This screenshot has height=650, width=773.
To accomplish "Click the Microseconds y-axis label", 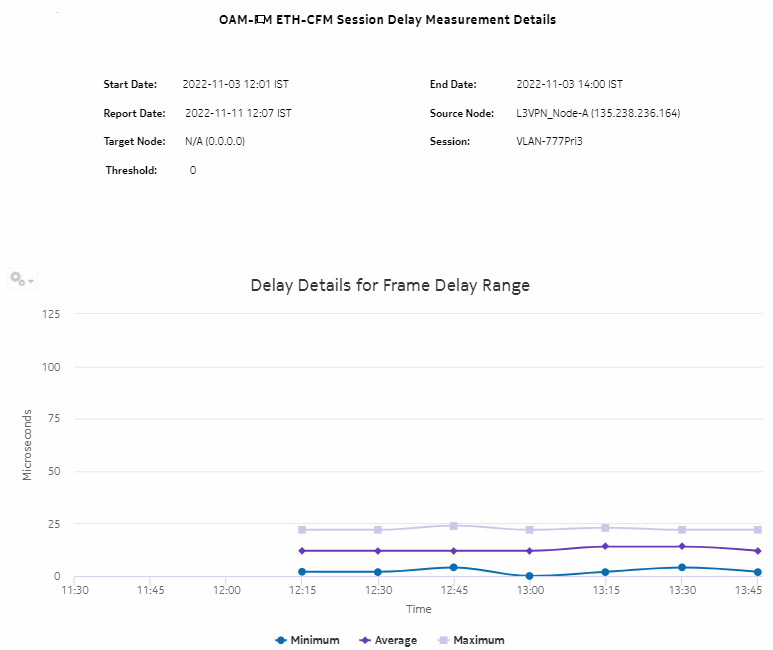I will pyautogui.click(x=27, y=445).
